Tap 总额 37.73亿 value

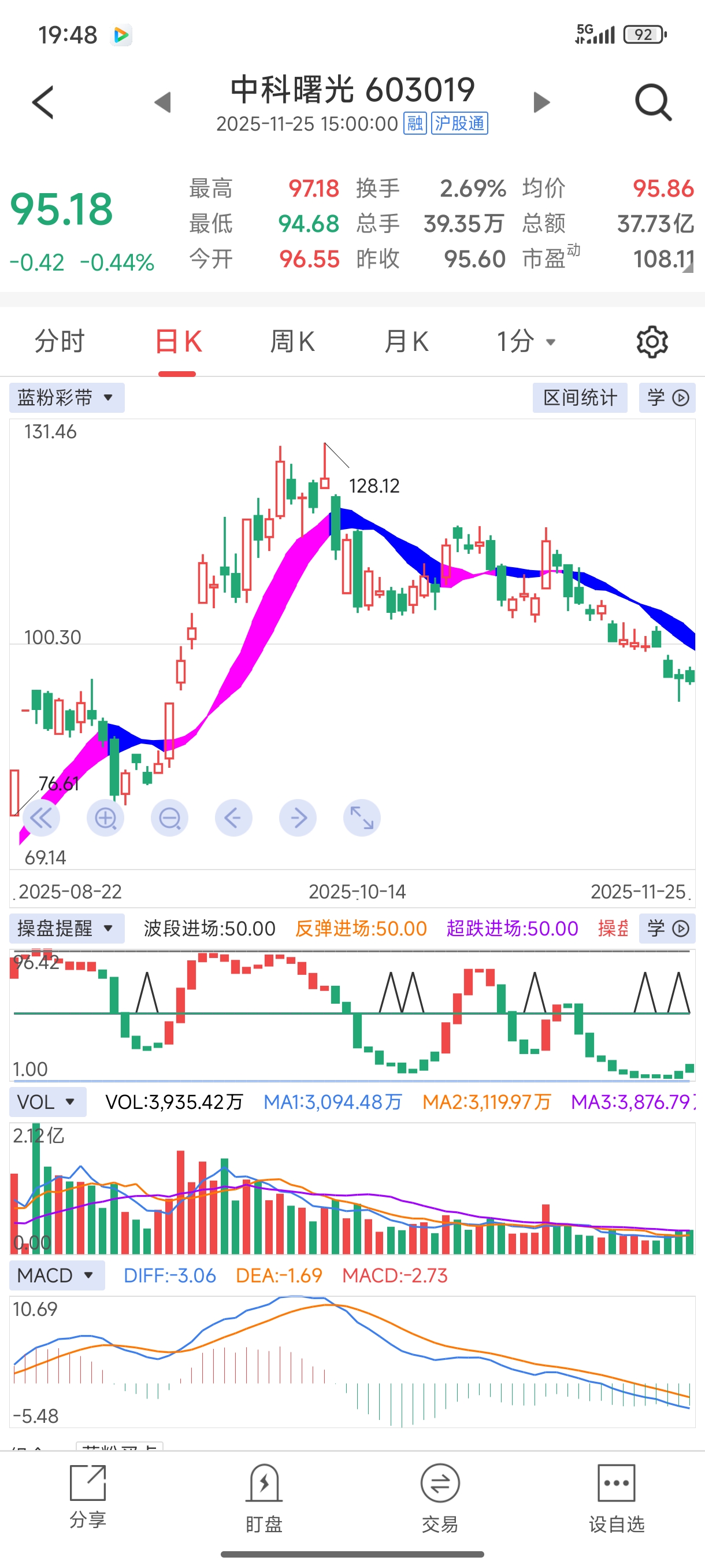point(656,224)
